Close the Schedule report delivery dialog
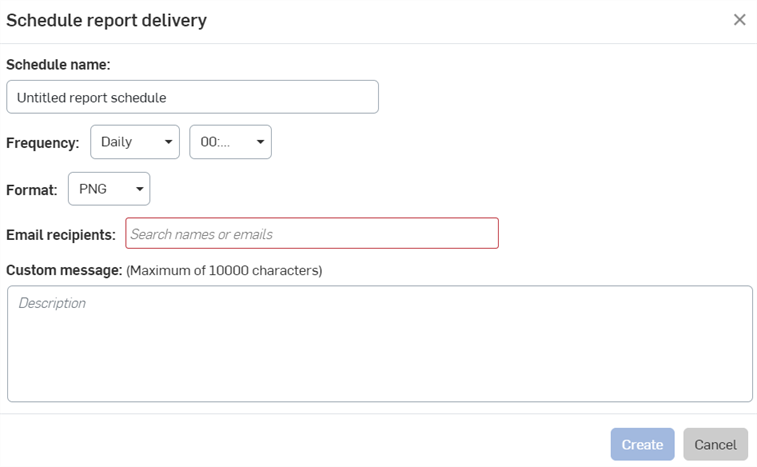This screenshot has width=757, height=467. 739,20
